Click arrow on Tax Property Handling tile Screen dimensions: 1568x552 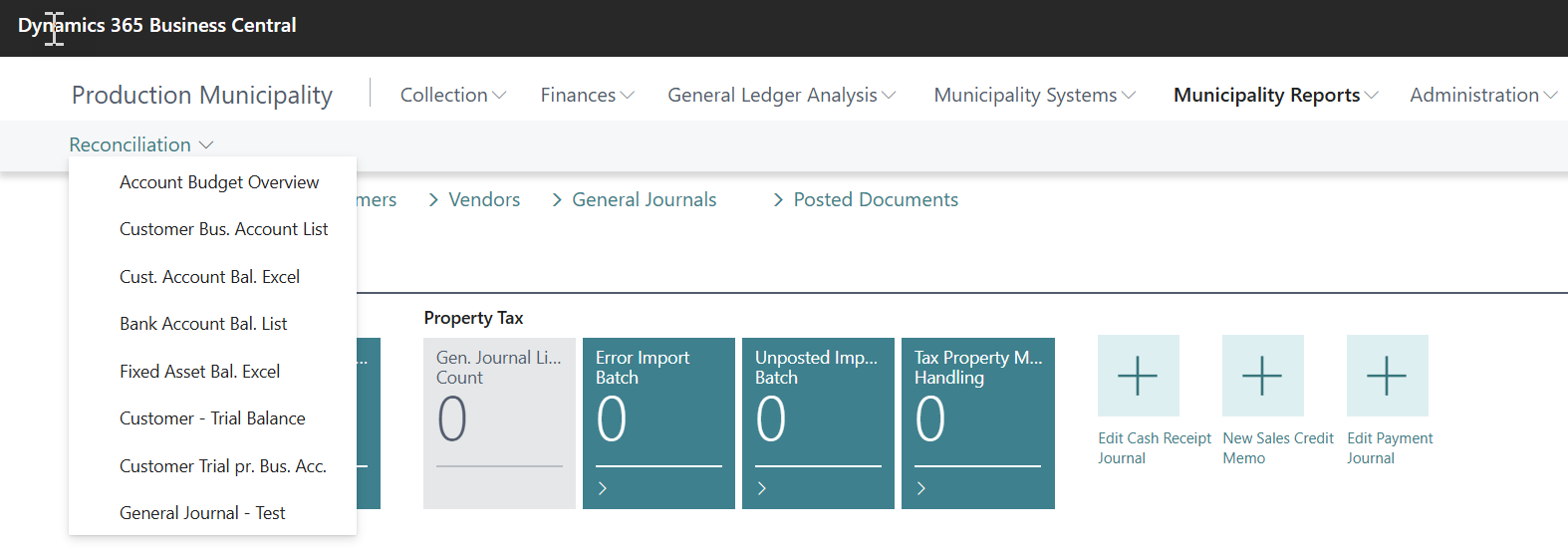pos(921,488)
